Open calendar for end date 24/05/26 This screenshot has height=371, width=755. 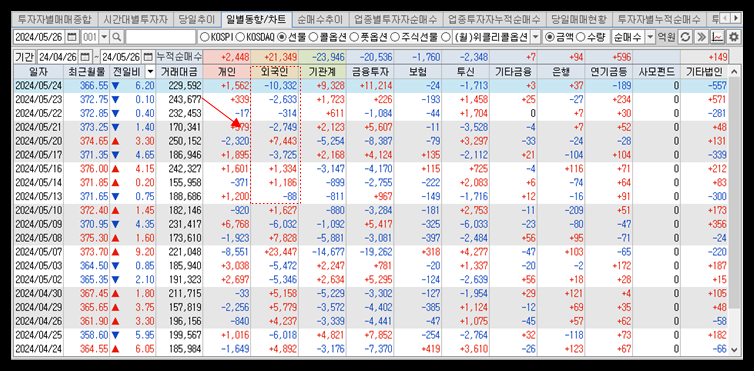148,57
